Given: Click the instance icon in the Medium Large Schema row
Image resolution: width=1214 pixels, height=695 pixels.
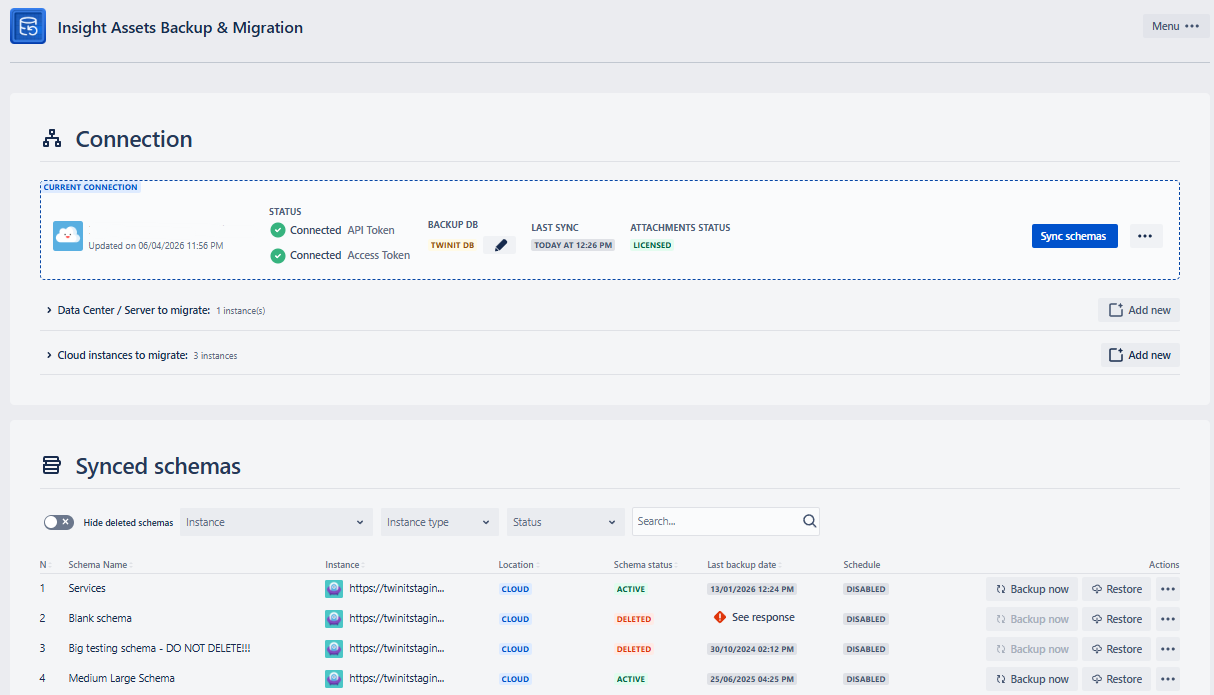Looking at the screenshot, I should click(x=334, y=679).
